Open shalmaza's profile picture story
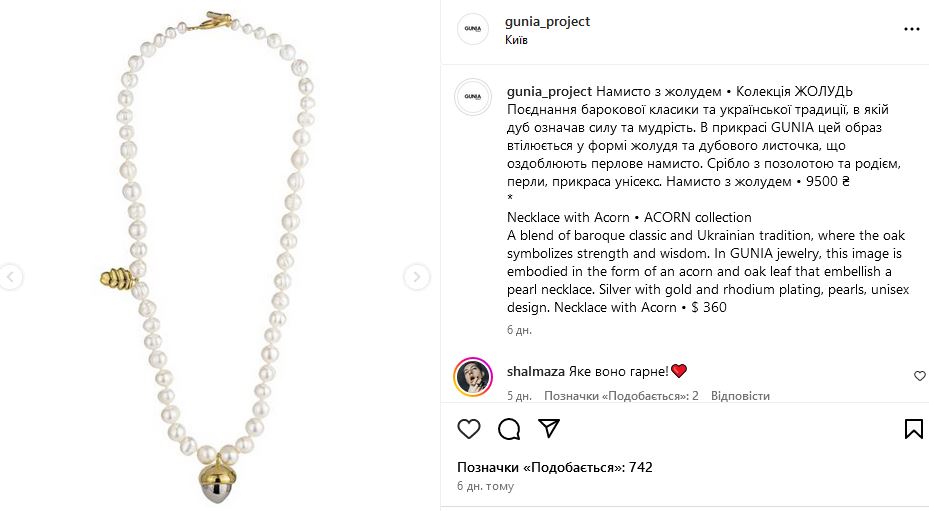929x511 pixels. click(x=473, y=376)
